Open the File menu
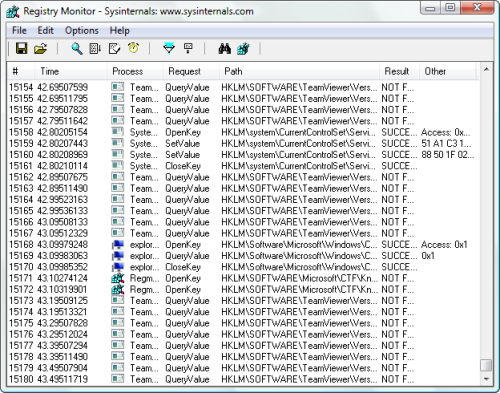This screenshot has height=393, width=500. pyautogui.click(x=19, y=31)
